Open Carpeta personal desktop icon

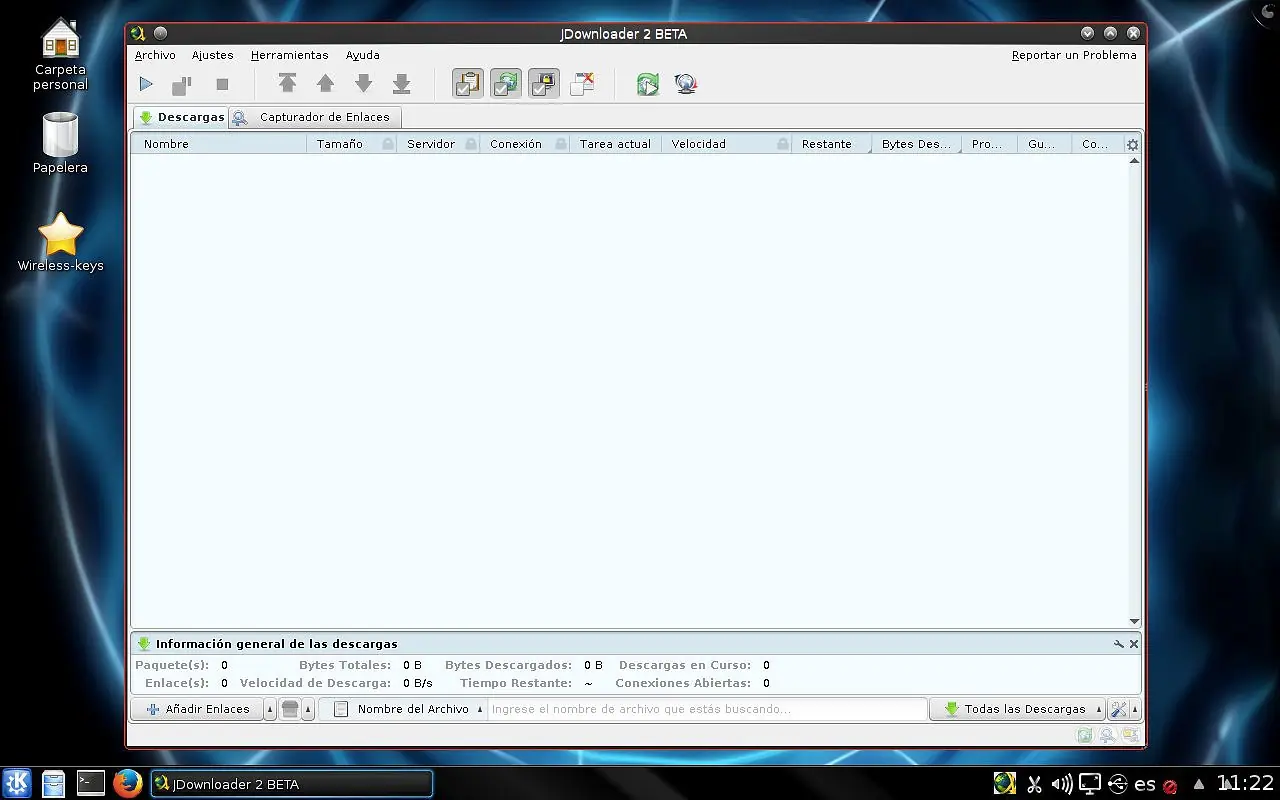point(60,54)
